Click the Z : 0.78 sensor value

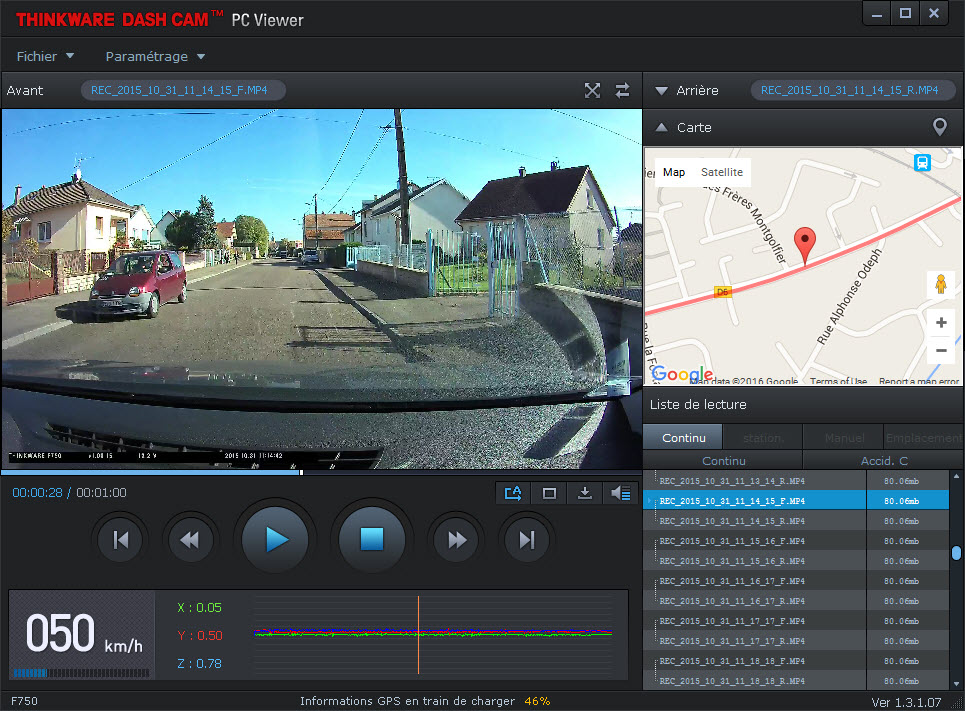[199, 664]
